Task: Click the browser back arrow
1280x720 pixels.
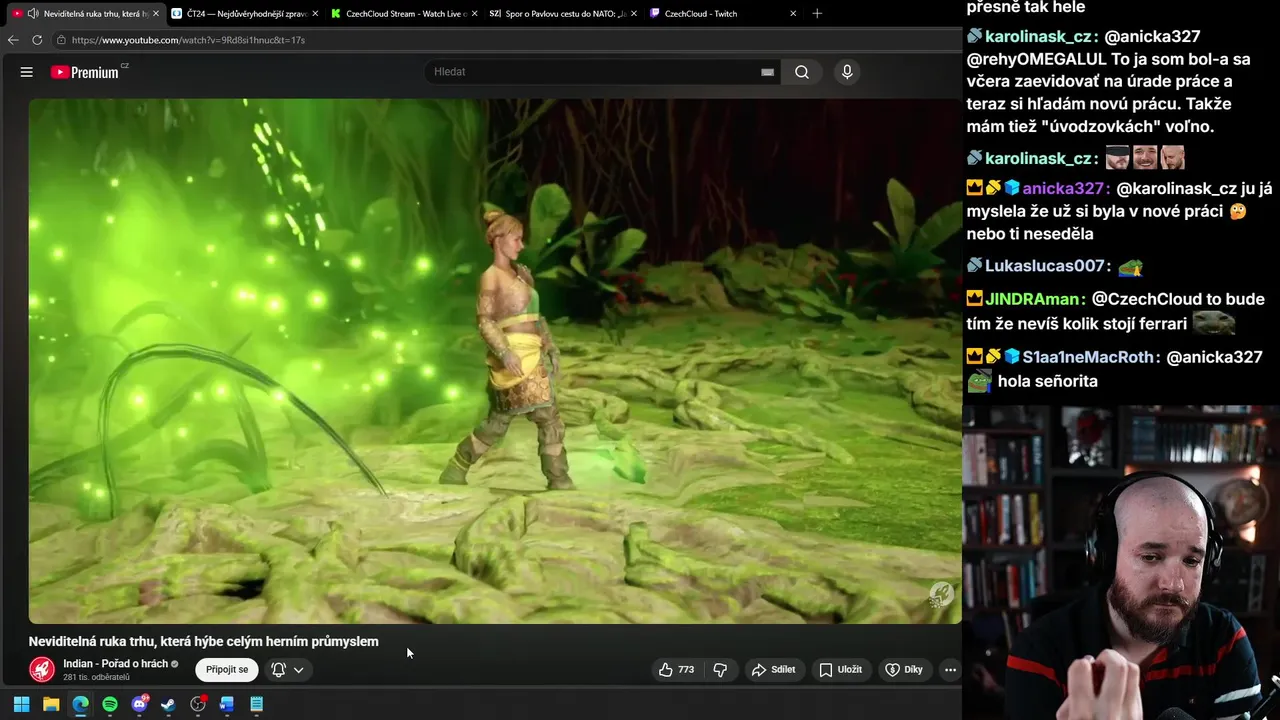Action: pos(13,40)
